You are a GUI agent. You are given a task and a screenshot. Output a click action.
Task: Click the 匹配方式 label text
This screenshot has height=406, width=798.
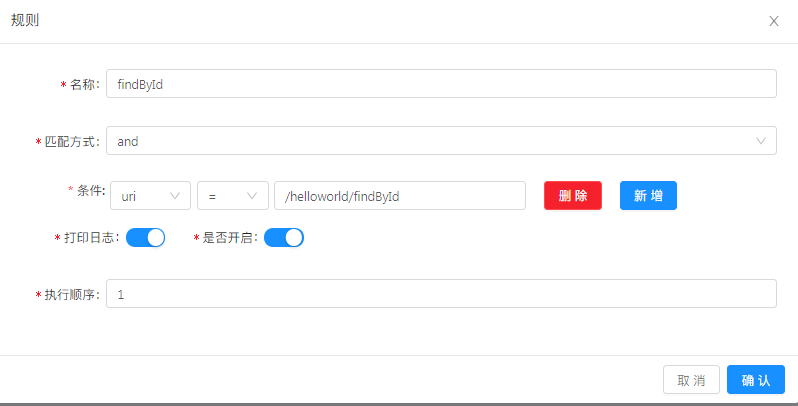(x=69, y=141)
